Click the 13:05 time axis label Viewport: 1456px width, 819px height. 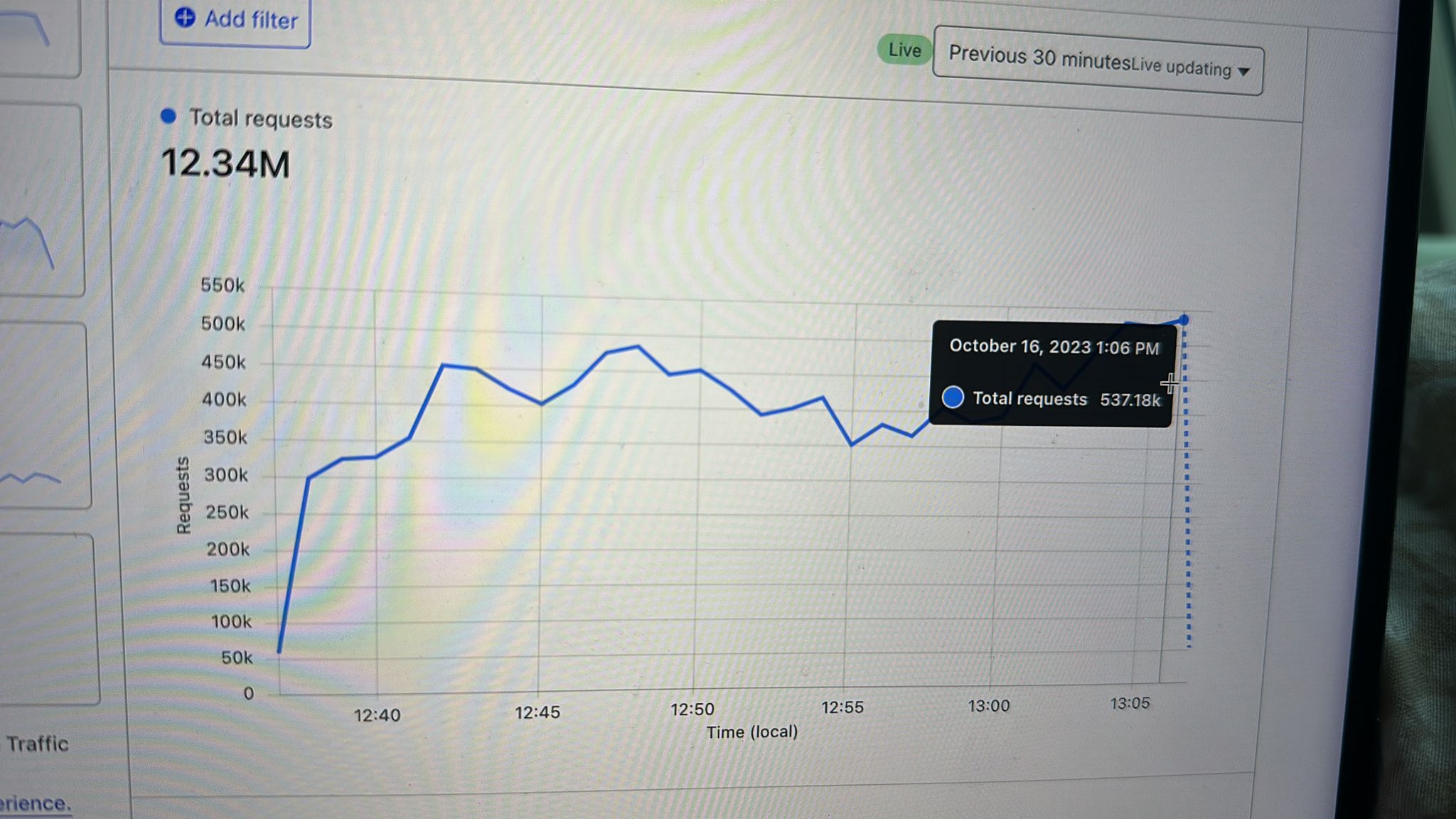pos(1130,703)
